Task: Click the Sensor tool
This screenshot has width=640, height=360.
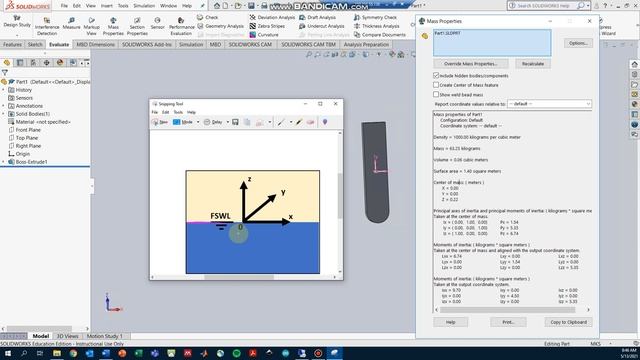Action: tap(157, 23)
